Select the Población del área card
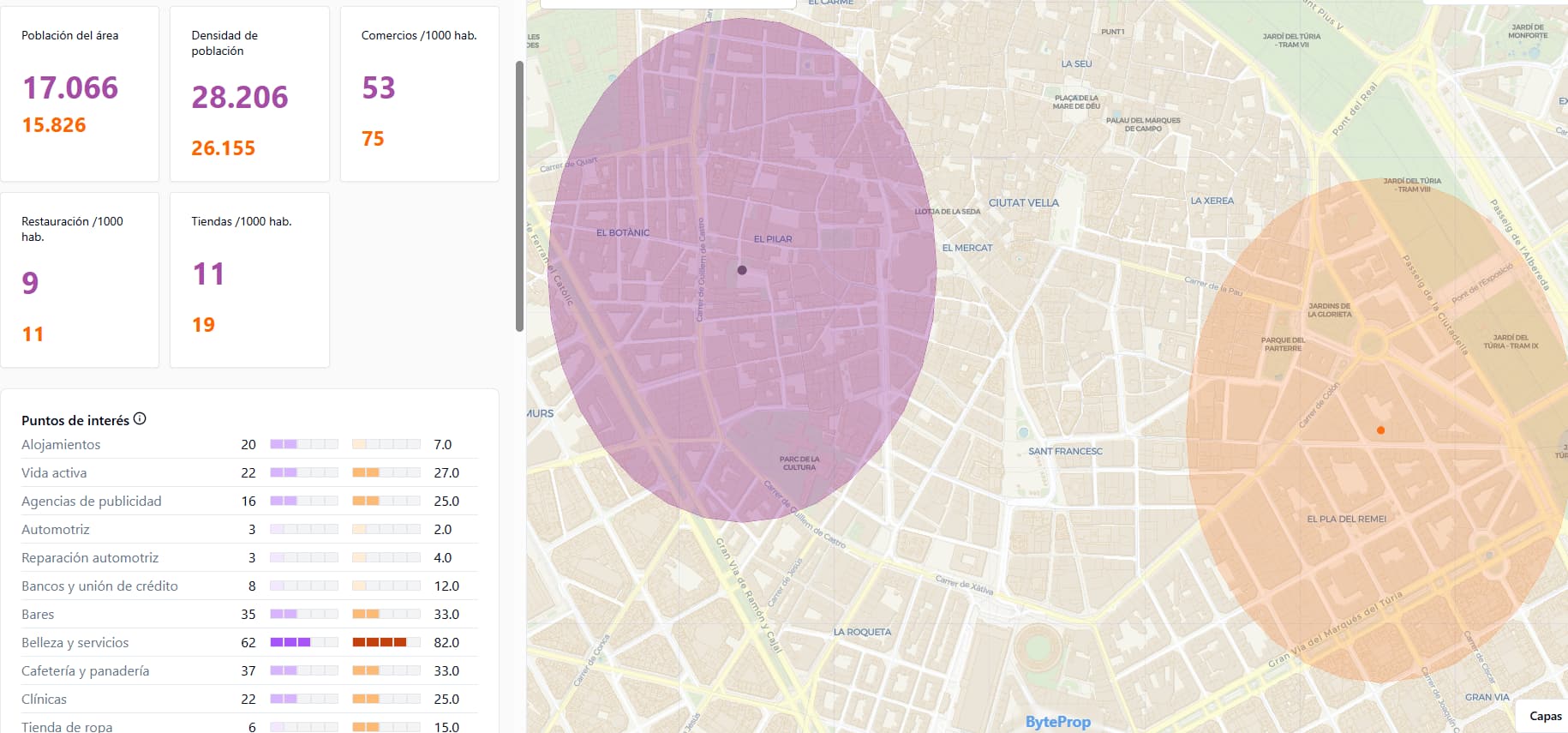The height and width of the screenshot is (733, 1568). (x=80, y=93)
